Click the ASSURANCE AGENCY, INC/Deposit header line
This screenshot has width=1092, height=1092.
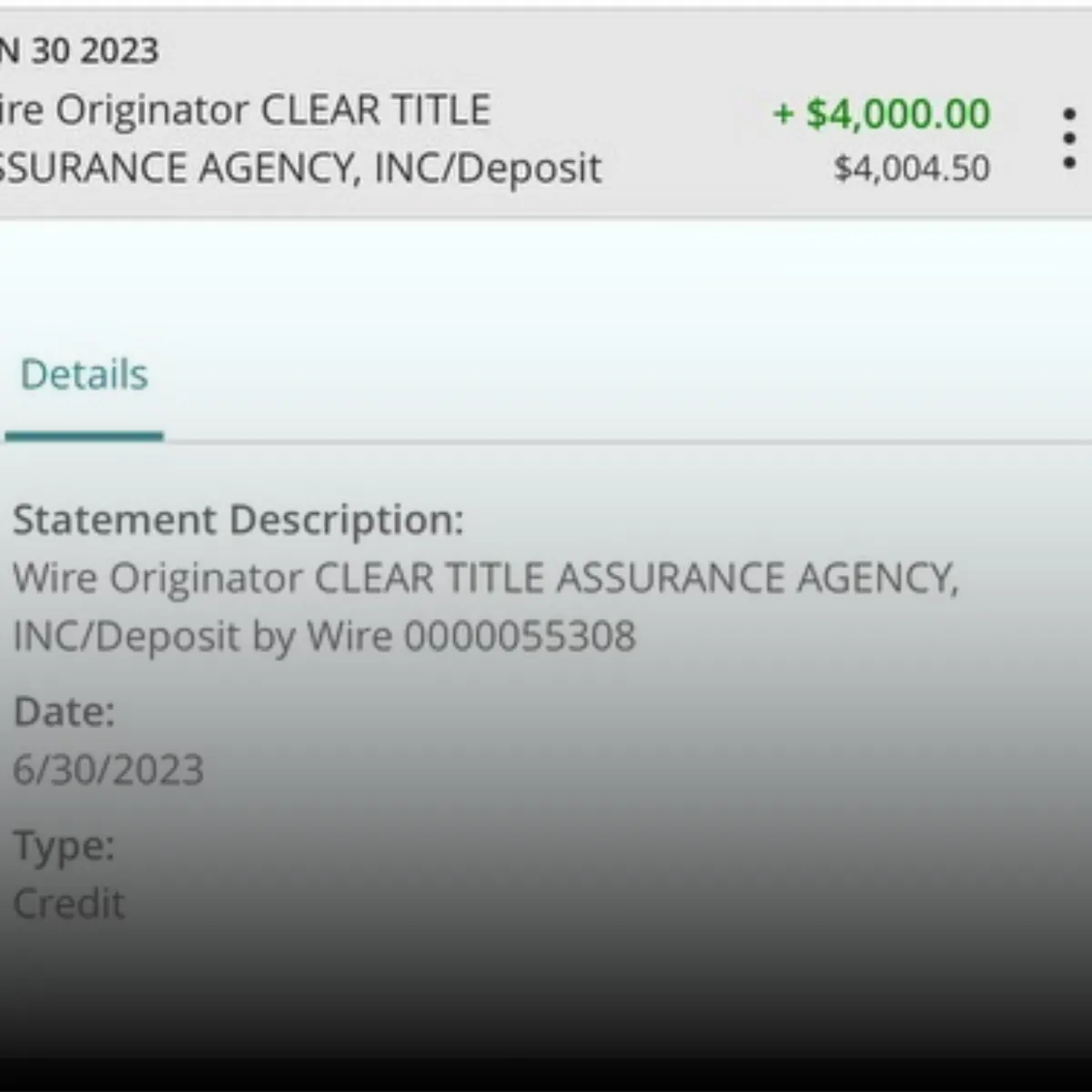(x=300, y=168)
